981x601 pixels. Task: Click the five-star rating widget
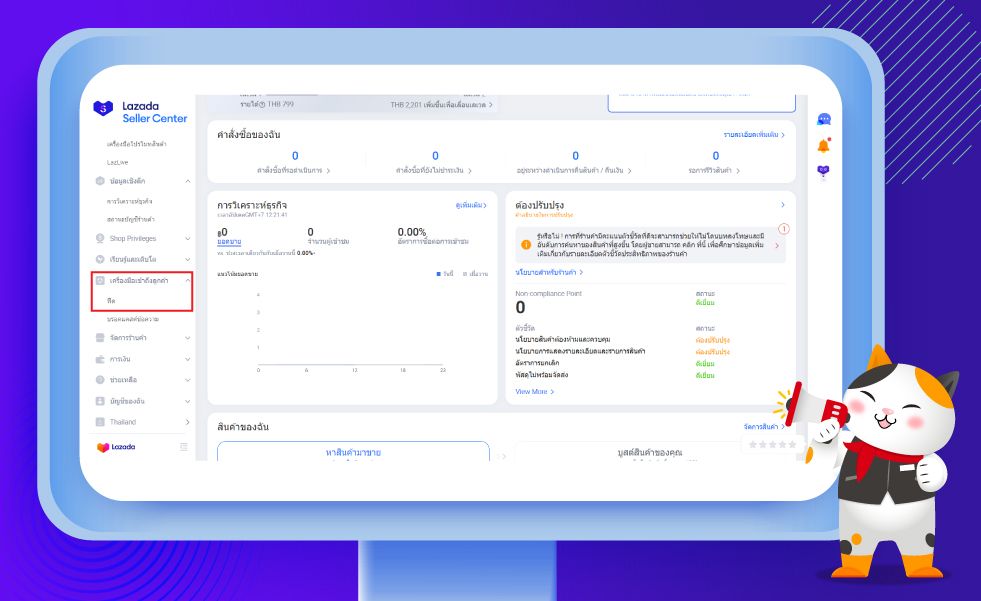click(773, 445)
